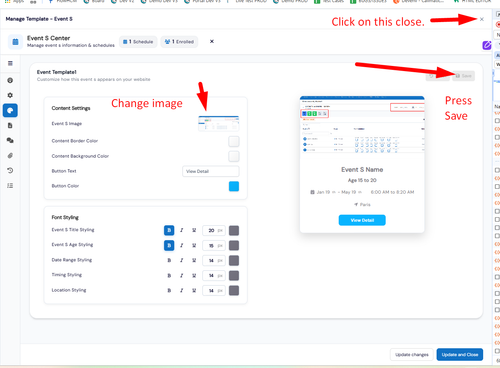Click the Event S Name preview title
The image size is (500, 368).
click(x=362, y=170)
